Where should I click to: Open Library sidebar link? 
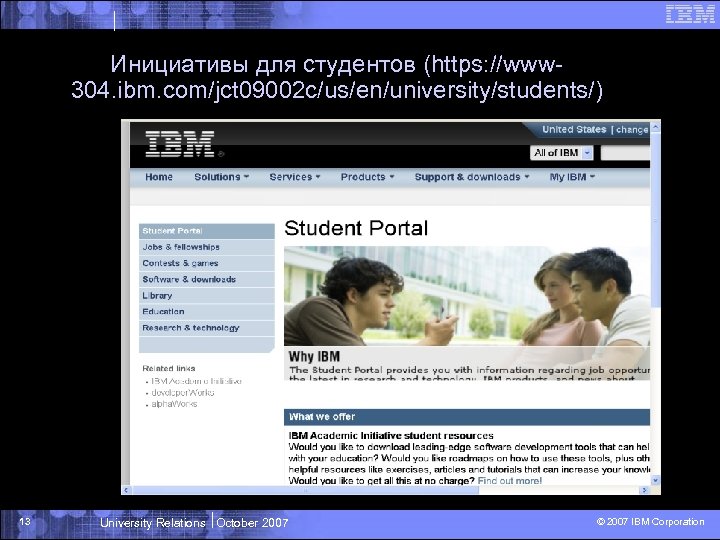[x=207, y=296]
